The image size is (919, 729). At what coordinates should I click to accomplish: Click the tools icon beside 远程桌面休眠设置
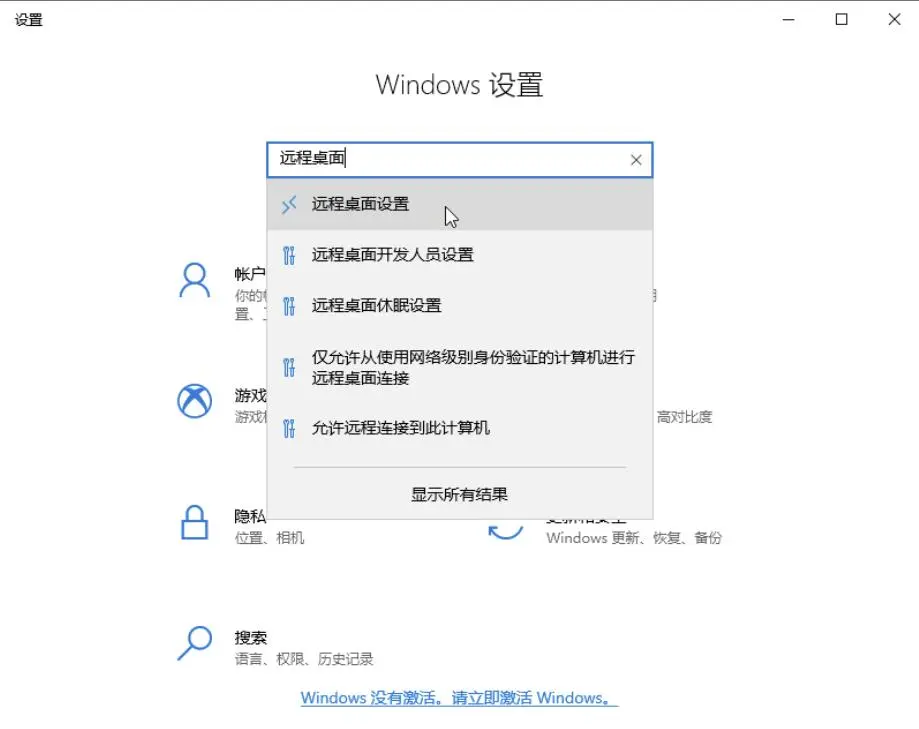289,306
